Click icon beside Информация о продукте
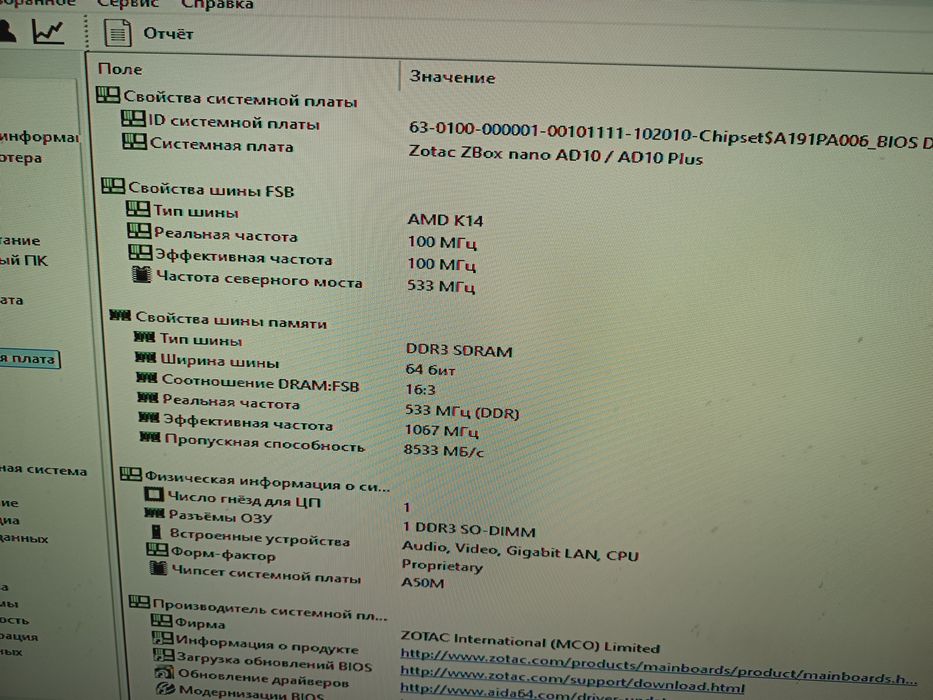This screenshot has width=933, height=700. [163, 639]
